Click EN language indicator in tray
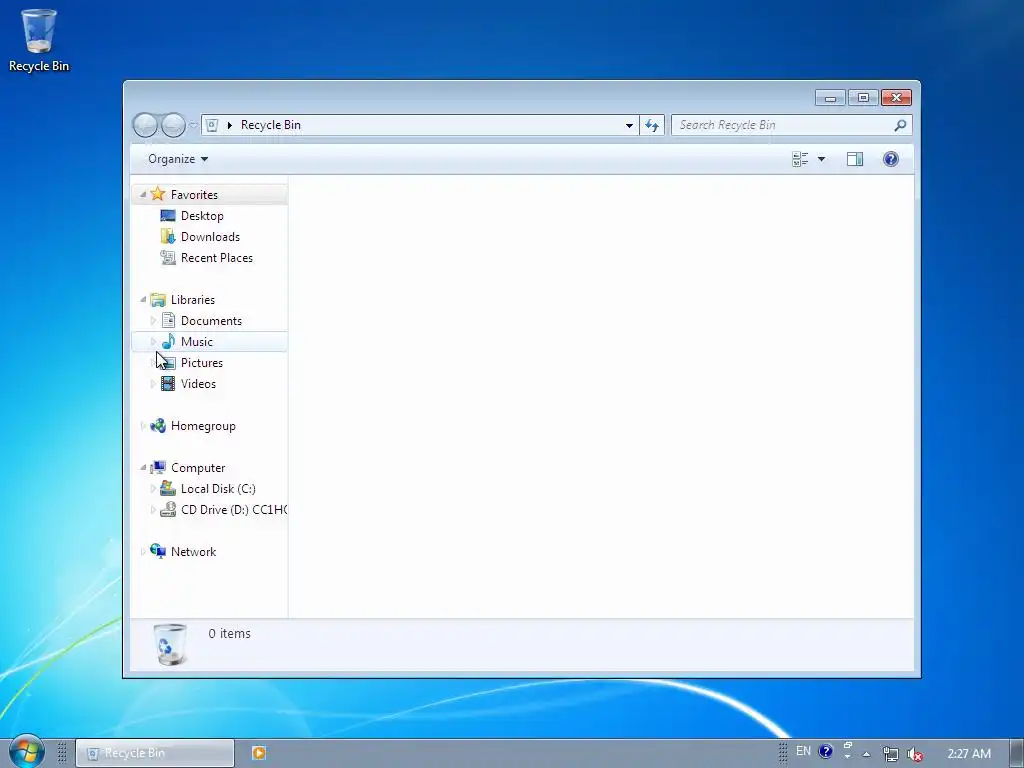Image resolution: width=1024 pixels, height=768 pixels. coord(803,751)
